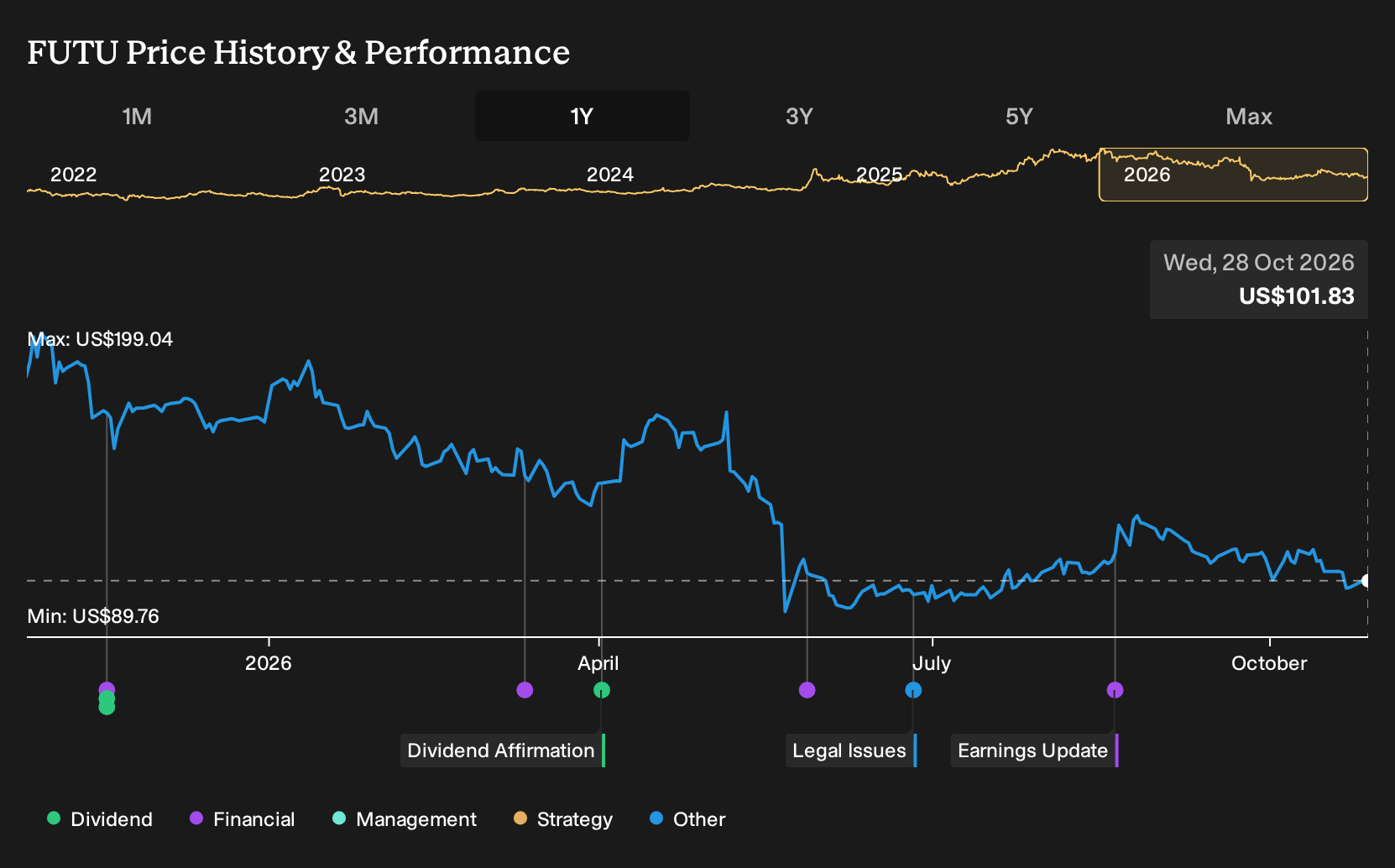Image resolution: width=1395 pixels, height=868 pixels.
Task: Click the US$101.83 price tooltip
Action: click(x=1259, y=280)
